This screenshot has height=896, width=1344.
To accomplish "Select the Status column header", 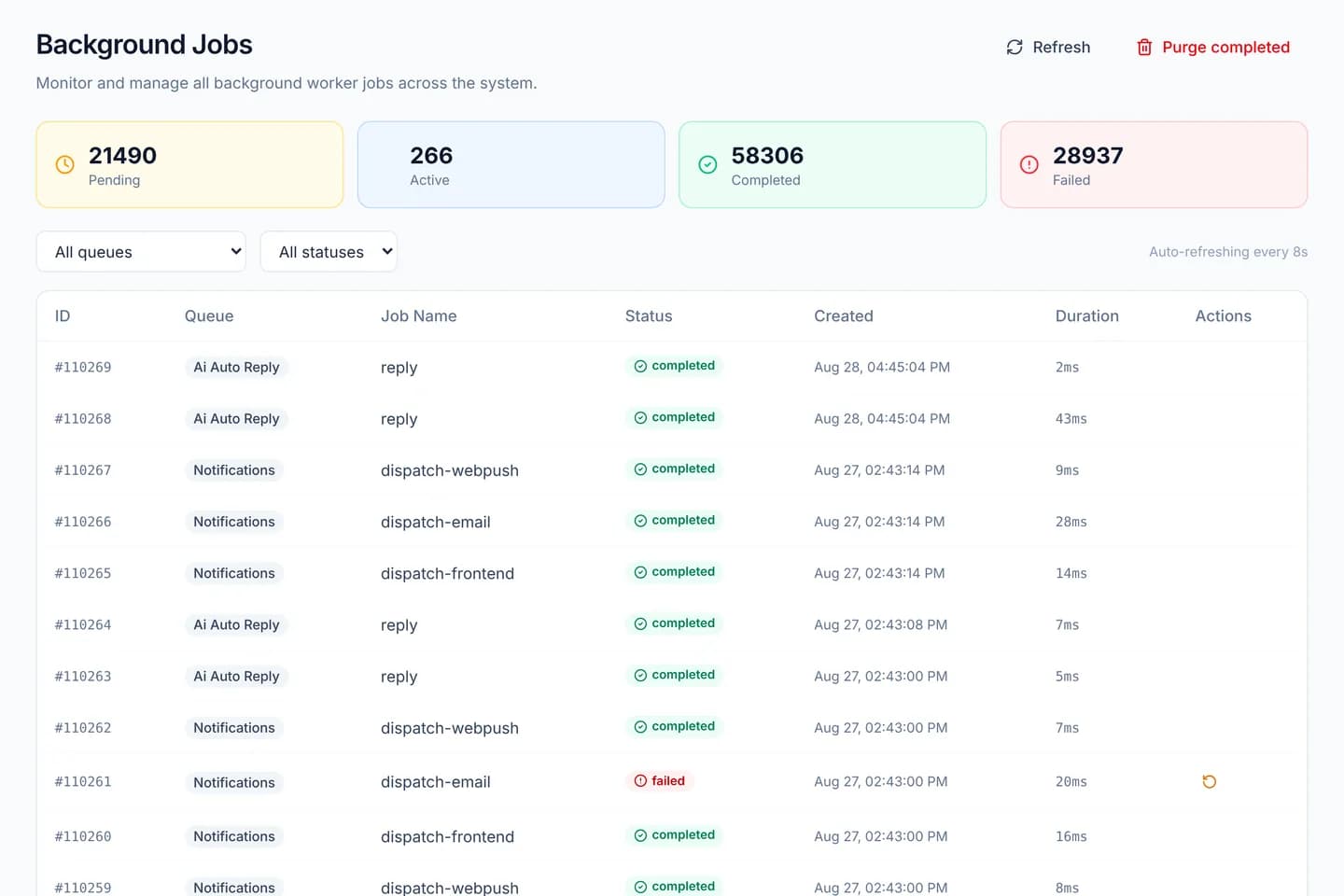I will 649,315.
